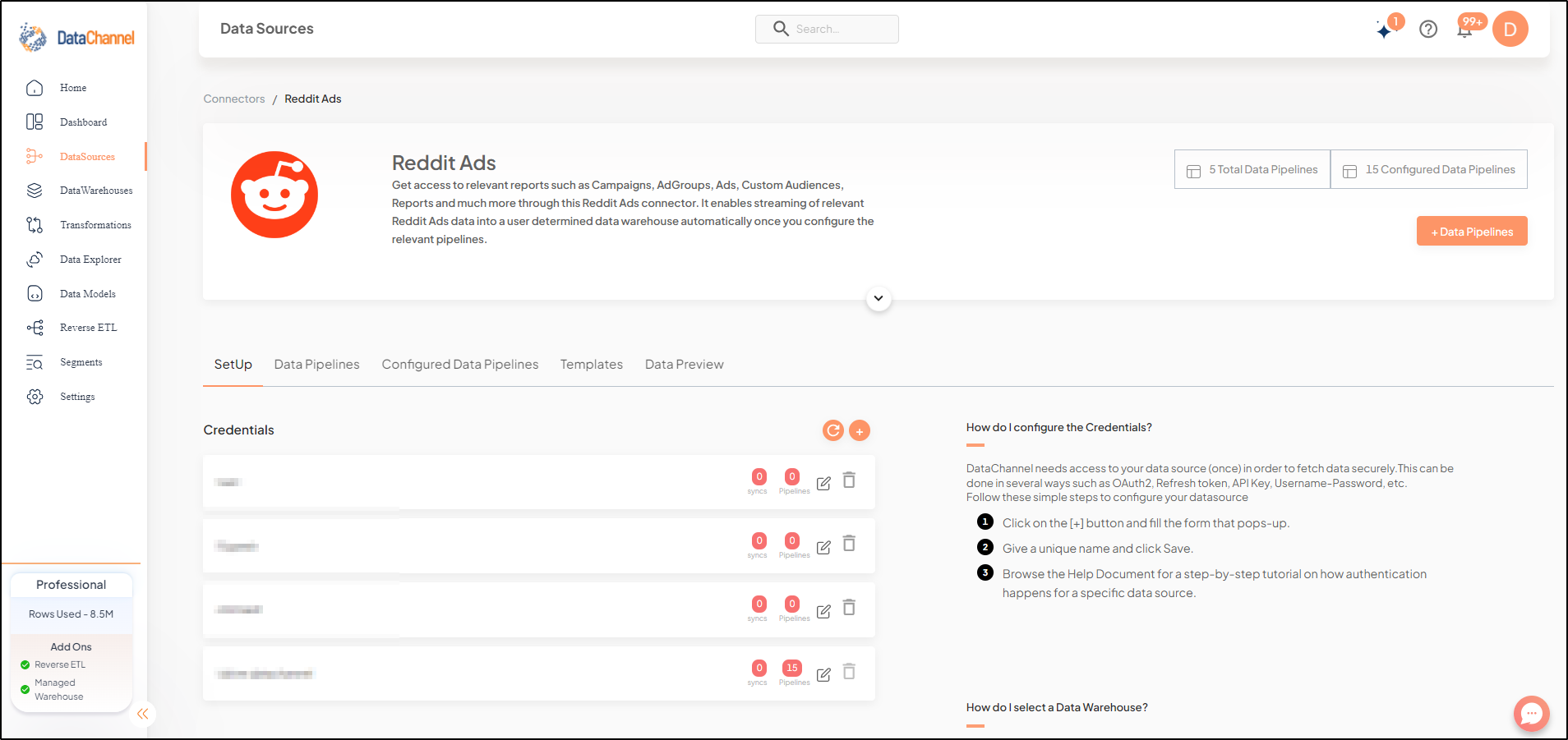Click the Professional plan label

pos(71,585)
